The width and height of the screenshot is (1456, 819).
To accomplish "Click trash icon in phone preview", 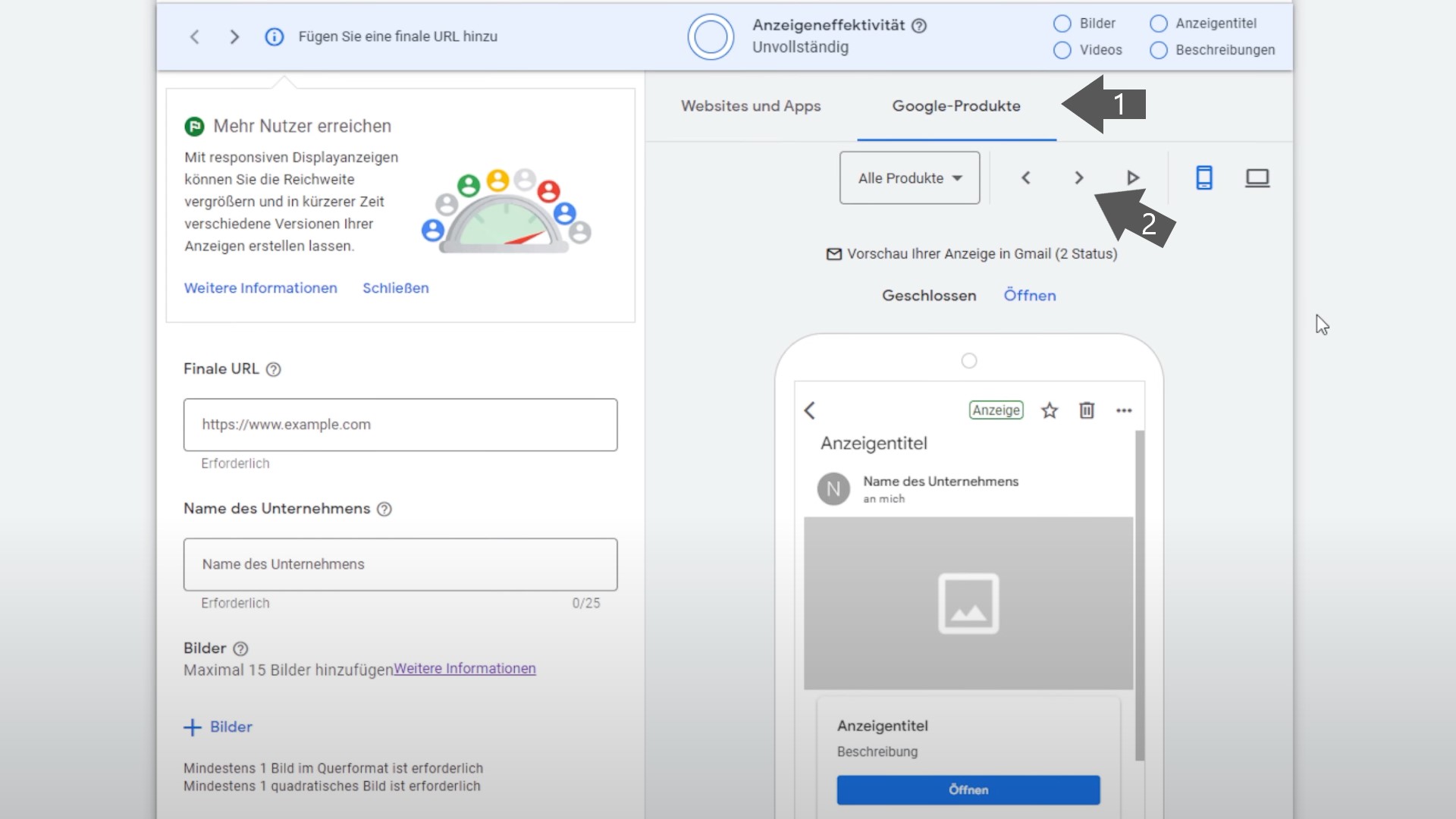I will [1087, 410].
